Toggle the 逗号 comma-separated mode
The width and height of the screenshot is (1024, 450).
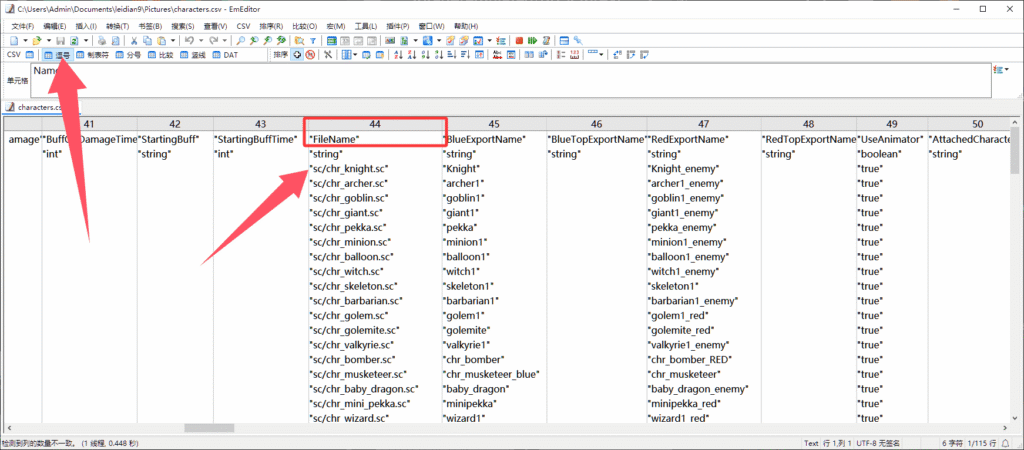pos(57,55)
